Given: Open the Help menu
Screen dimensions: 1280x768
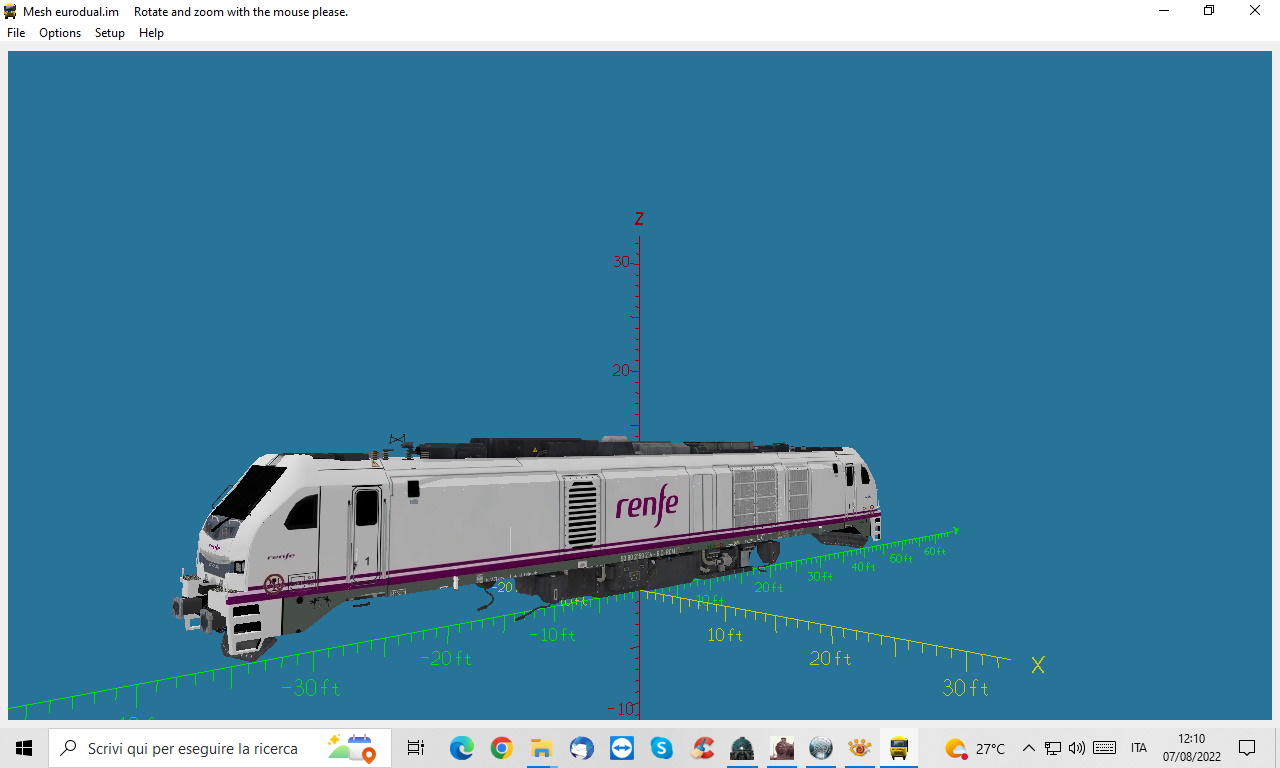Looking at the screenshot, I should 151,33.
